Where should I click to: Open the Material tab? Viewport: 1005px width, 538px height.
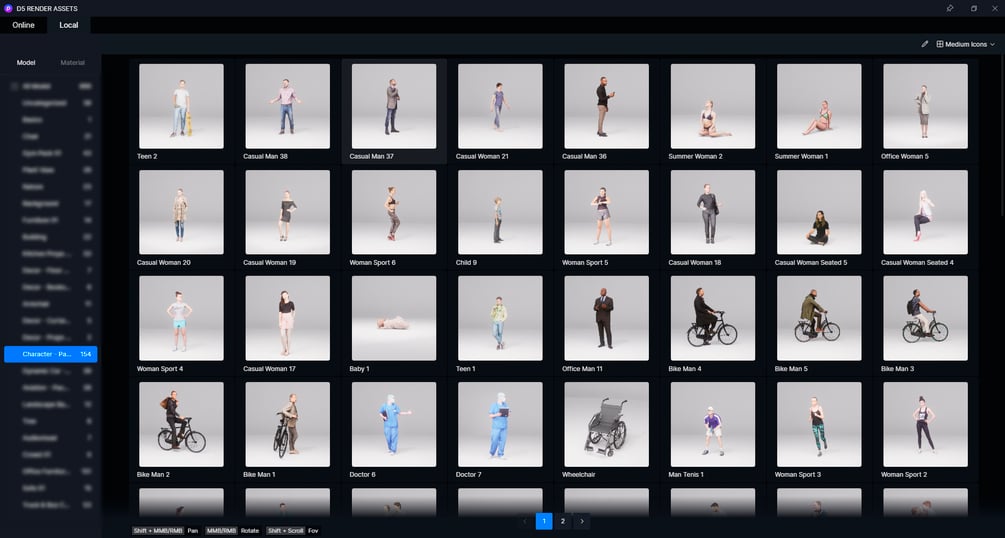[72, 63]
